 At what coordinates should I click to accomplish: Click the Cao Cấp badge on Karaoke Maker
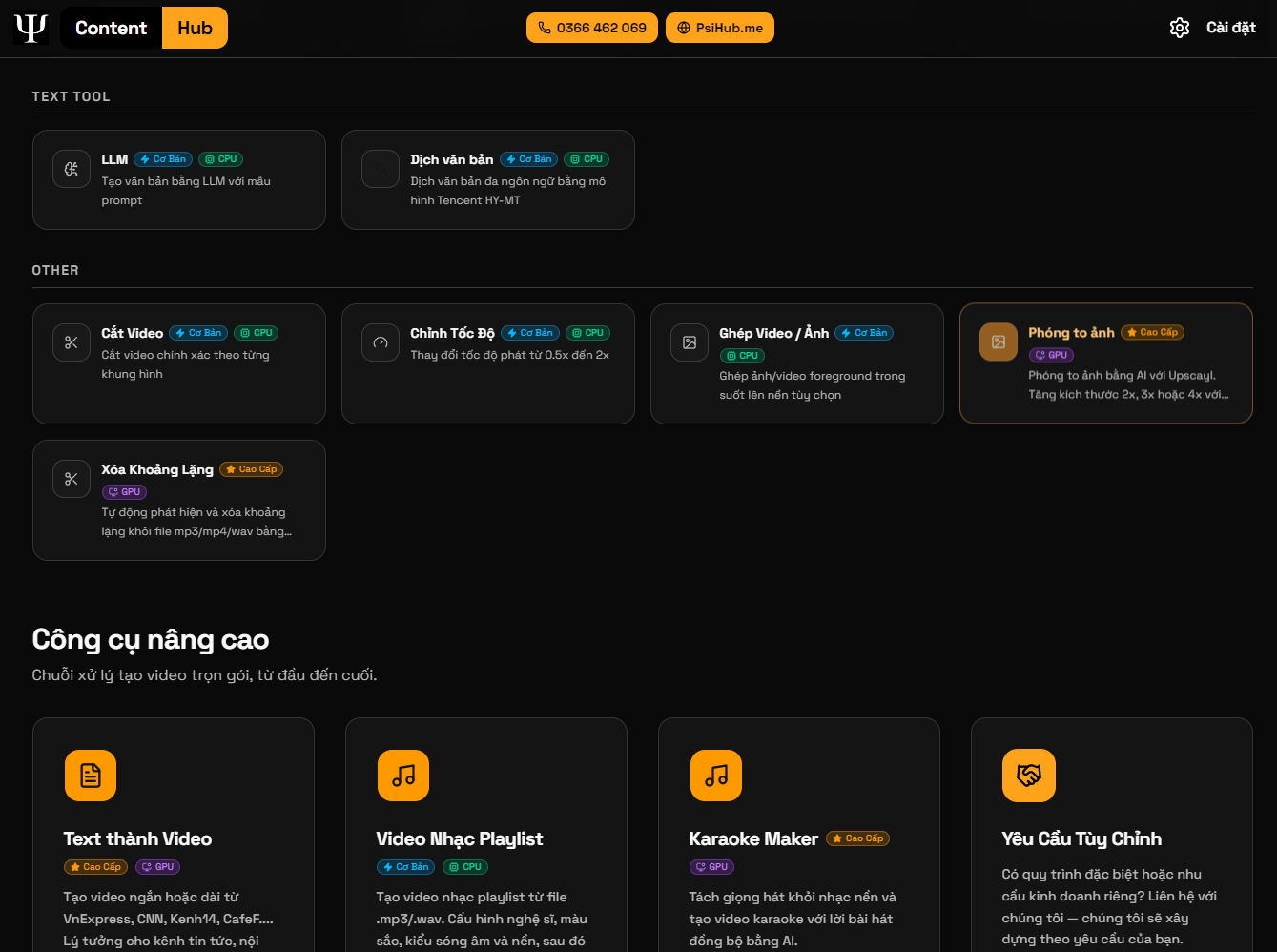[x=858, y=838]
